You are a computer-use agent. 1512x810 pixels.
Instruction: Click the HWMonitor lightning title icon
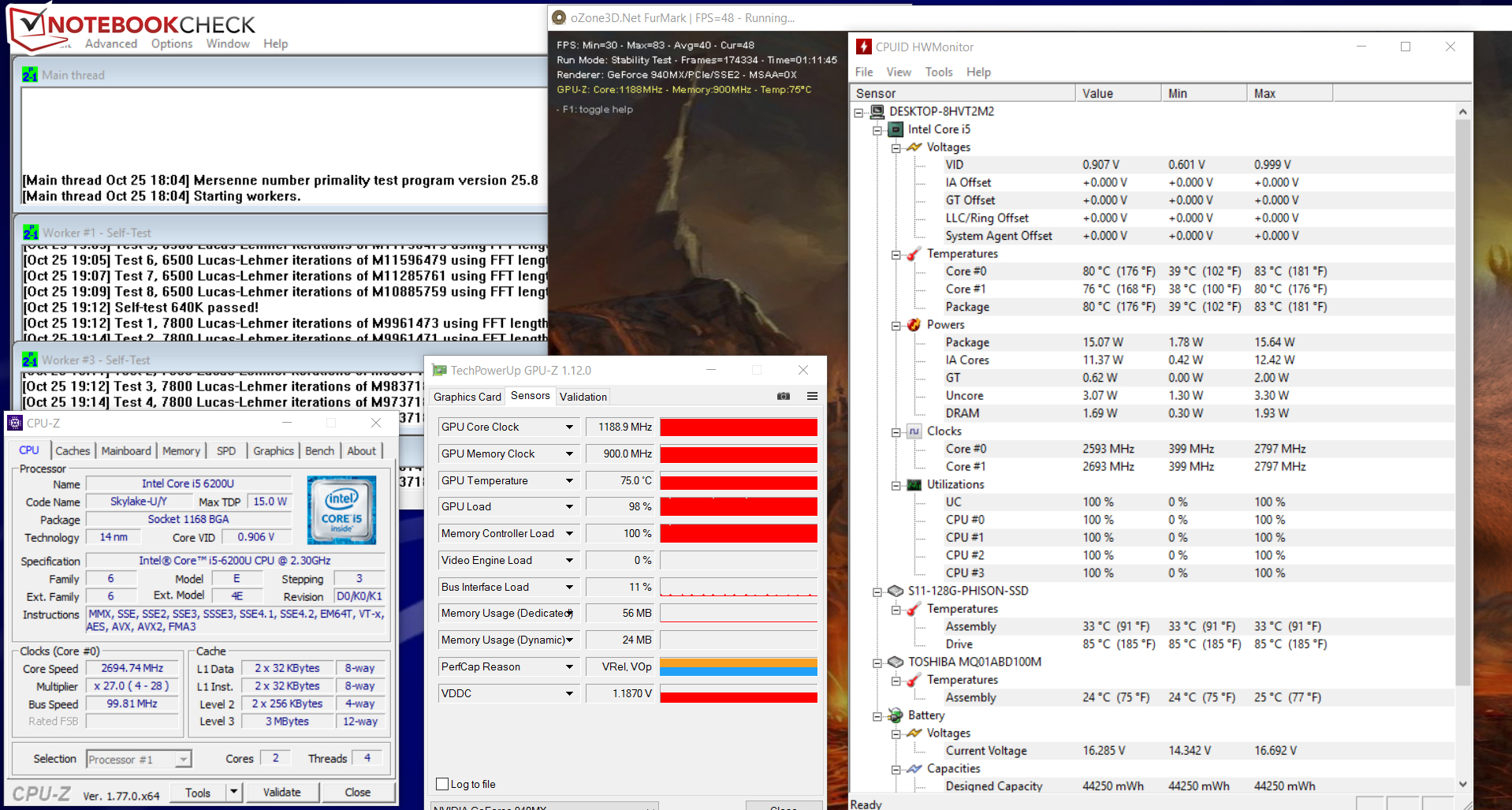tap(864, 47)
